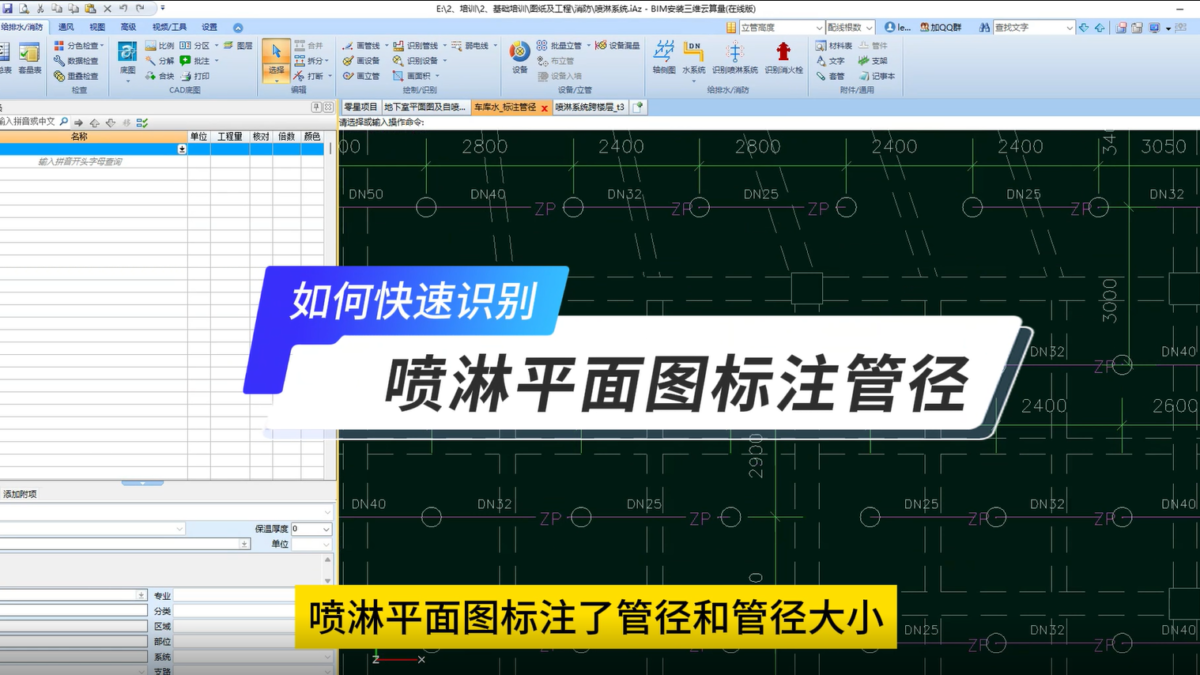Click the 文字 text tool
1200x675 pixels.
831,61
